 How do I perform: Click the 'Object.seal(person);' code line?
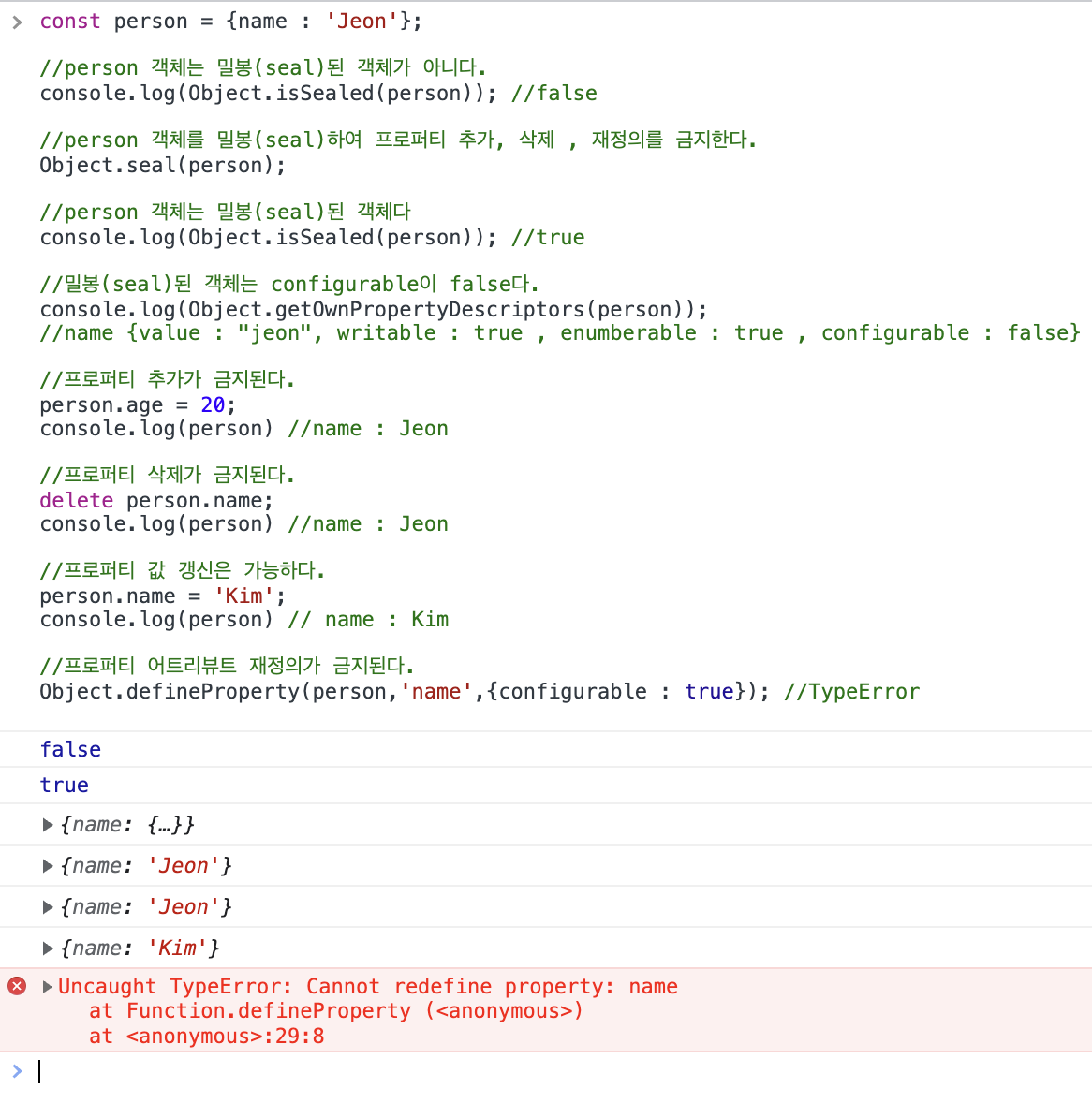coord(163,166)
